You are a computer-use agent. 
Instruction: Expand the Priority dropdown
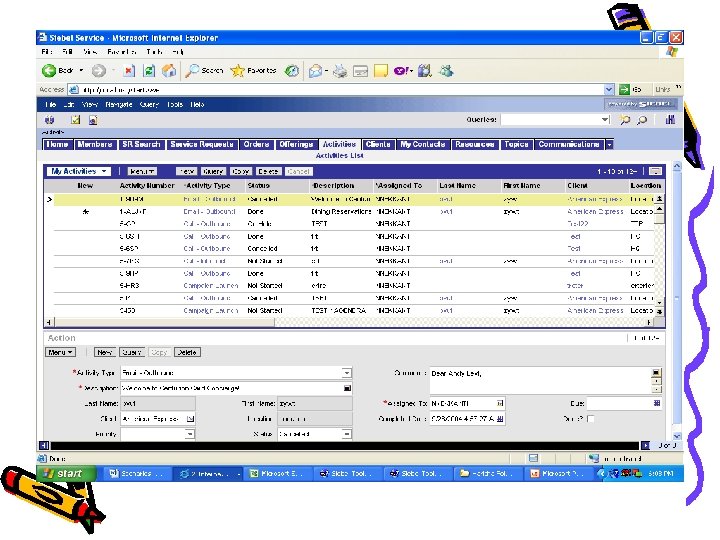pyautogui.click(x=190, y=434)
